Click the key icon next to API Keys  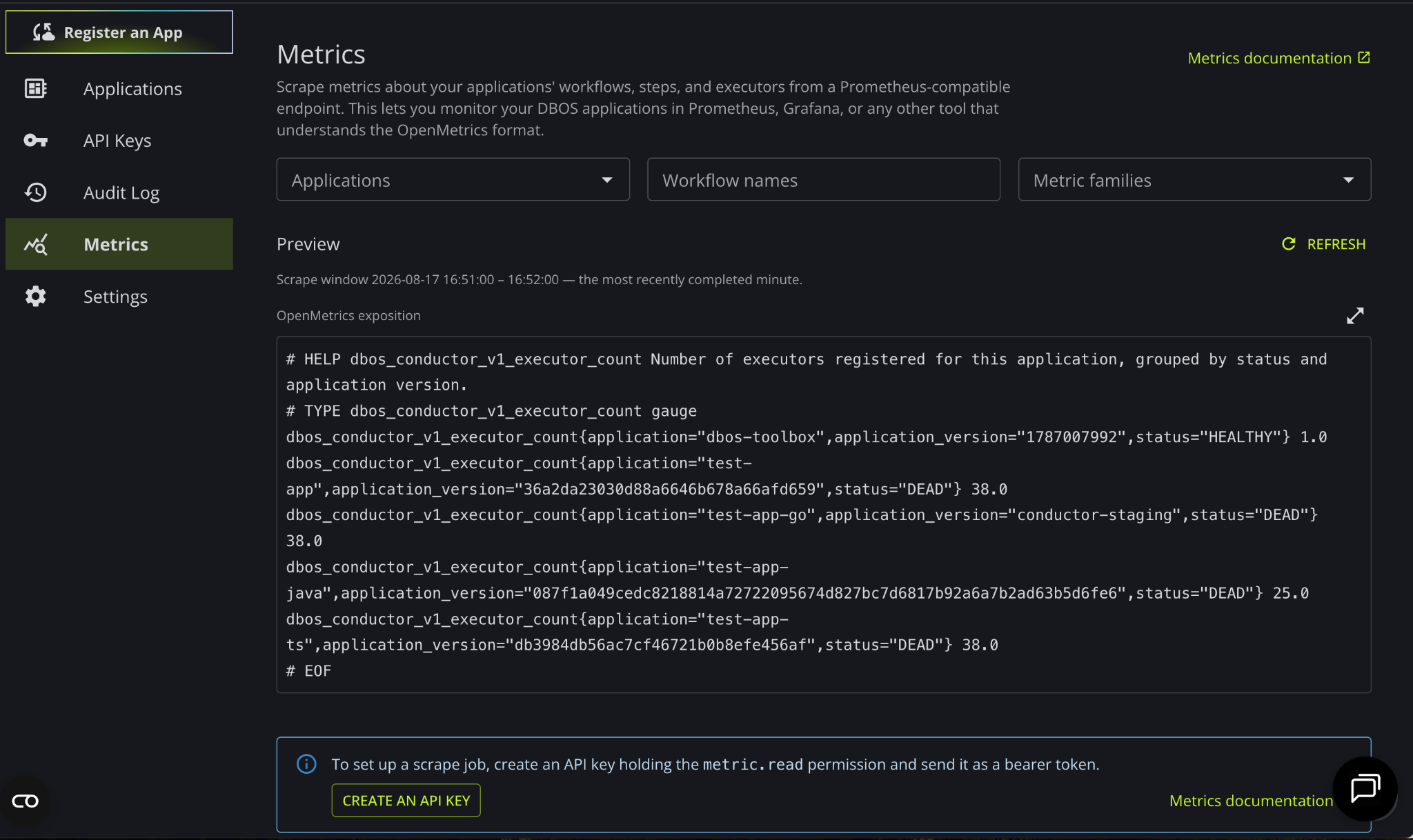click(x=36, y=141)
